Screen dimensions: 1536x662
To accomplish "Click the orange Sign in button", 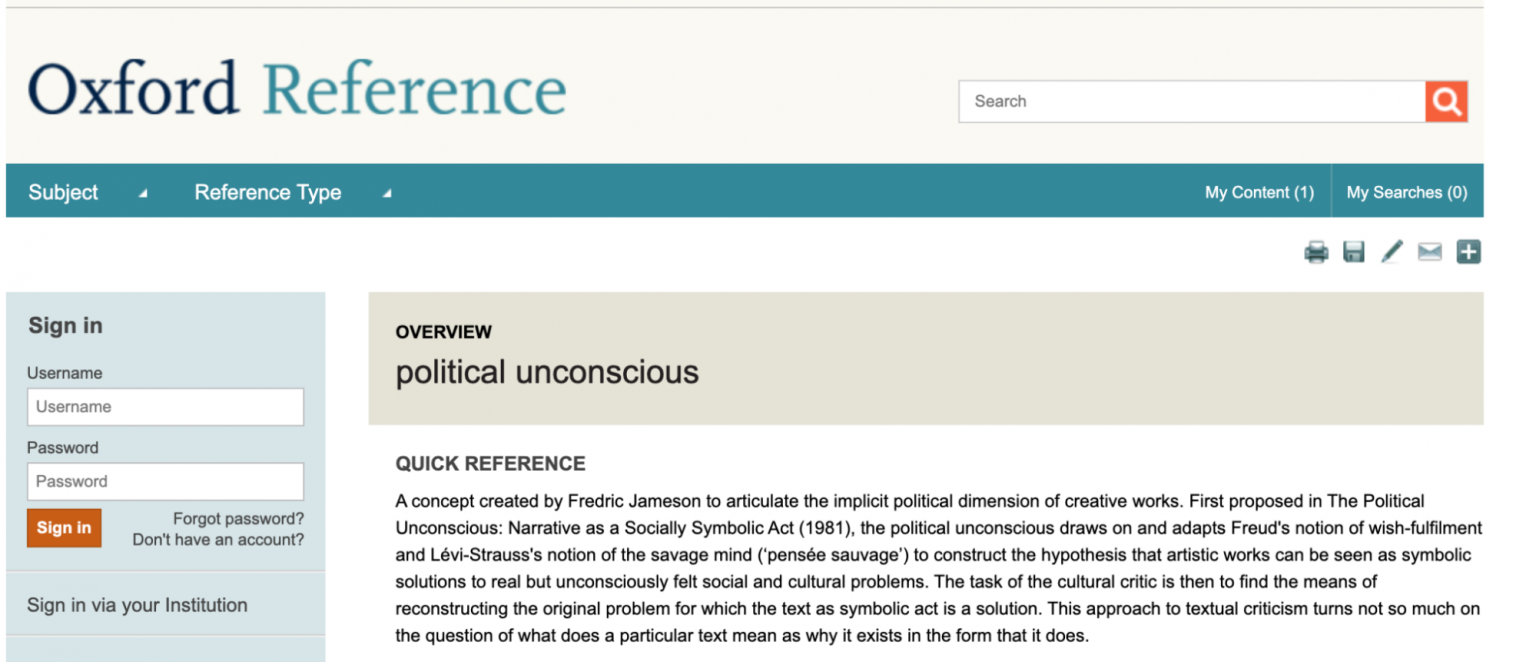I will pyautogui.click(x=64, y=528).
